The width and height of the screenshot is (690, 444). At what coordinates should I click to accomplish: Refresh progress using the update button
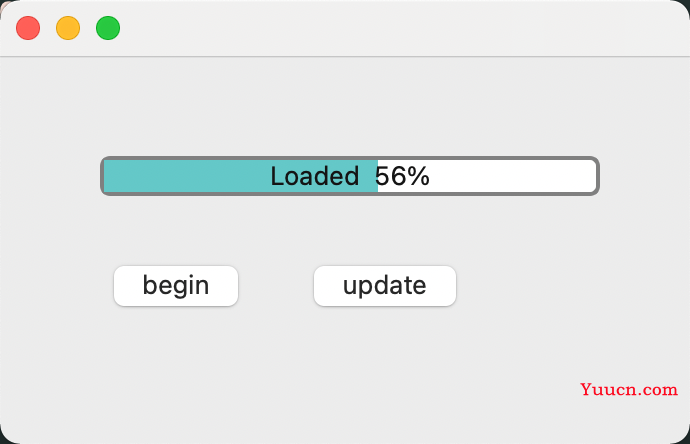tap(385, 286)
